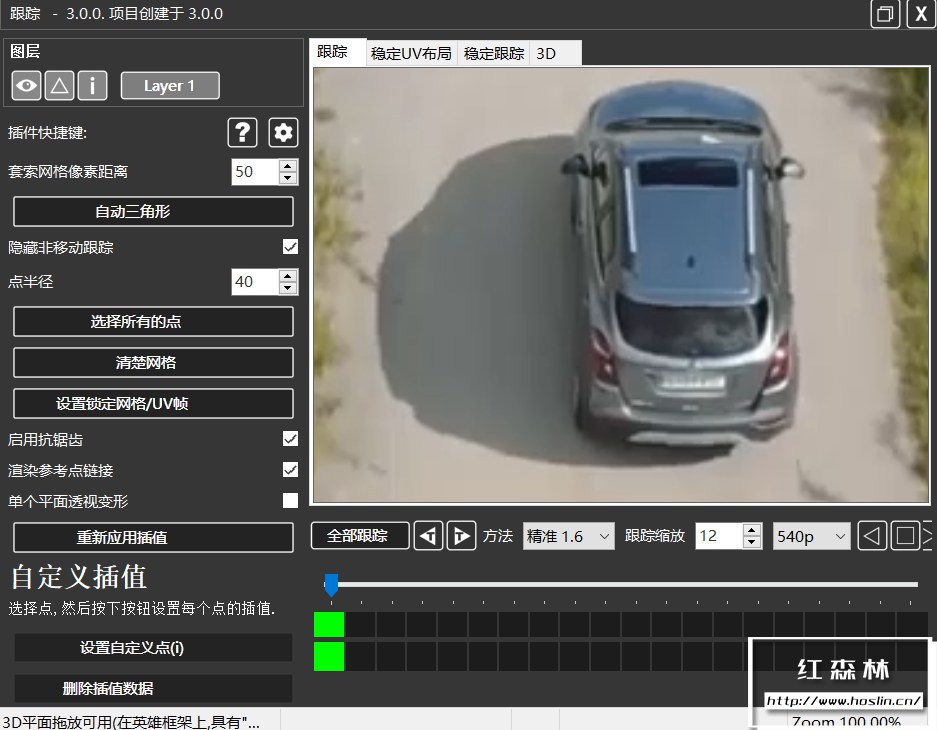Open the gear settings icon

(x=283, y=132)
